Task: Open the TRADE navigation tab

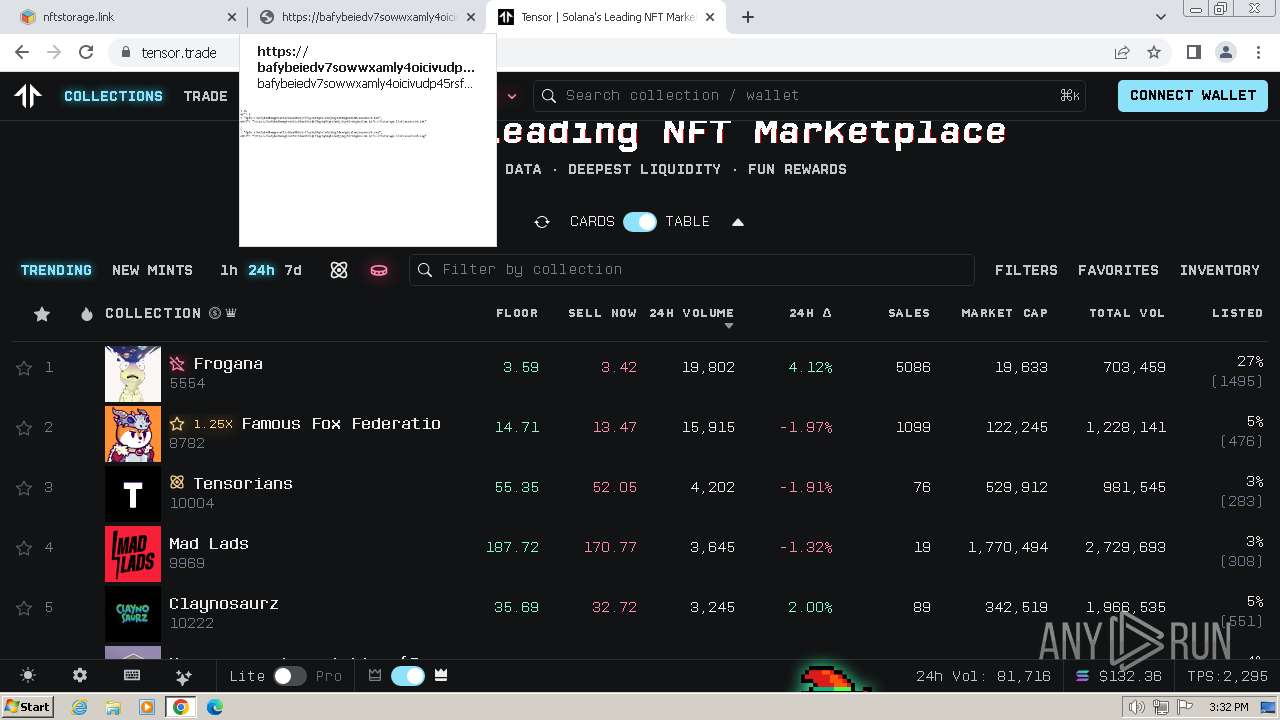Action: [x=206, y=96]
